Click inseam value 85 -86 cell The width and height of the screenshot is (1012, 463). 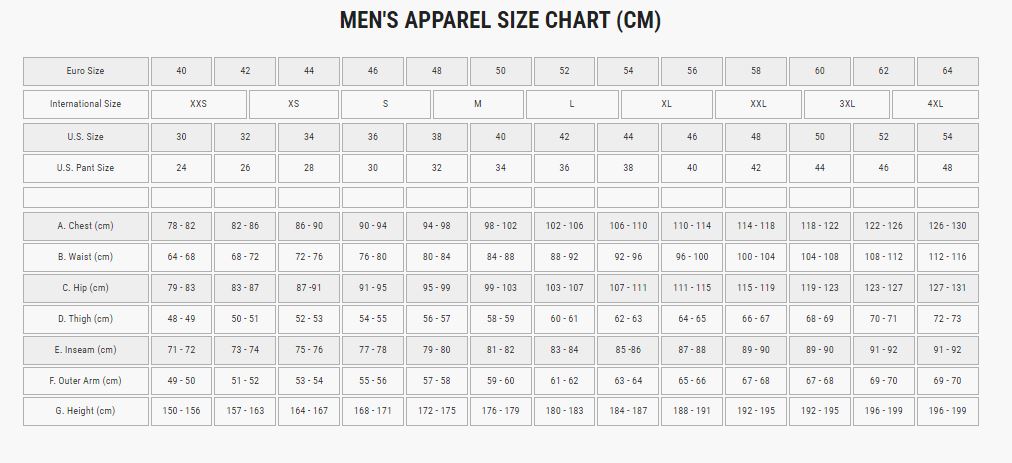coord(628,350)
